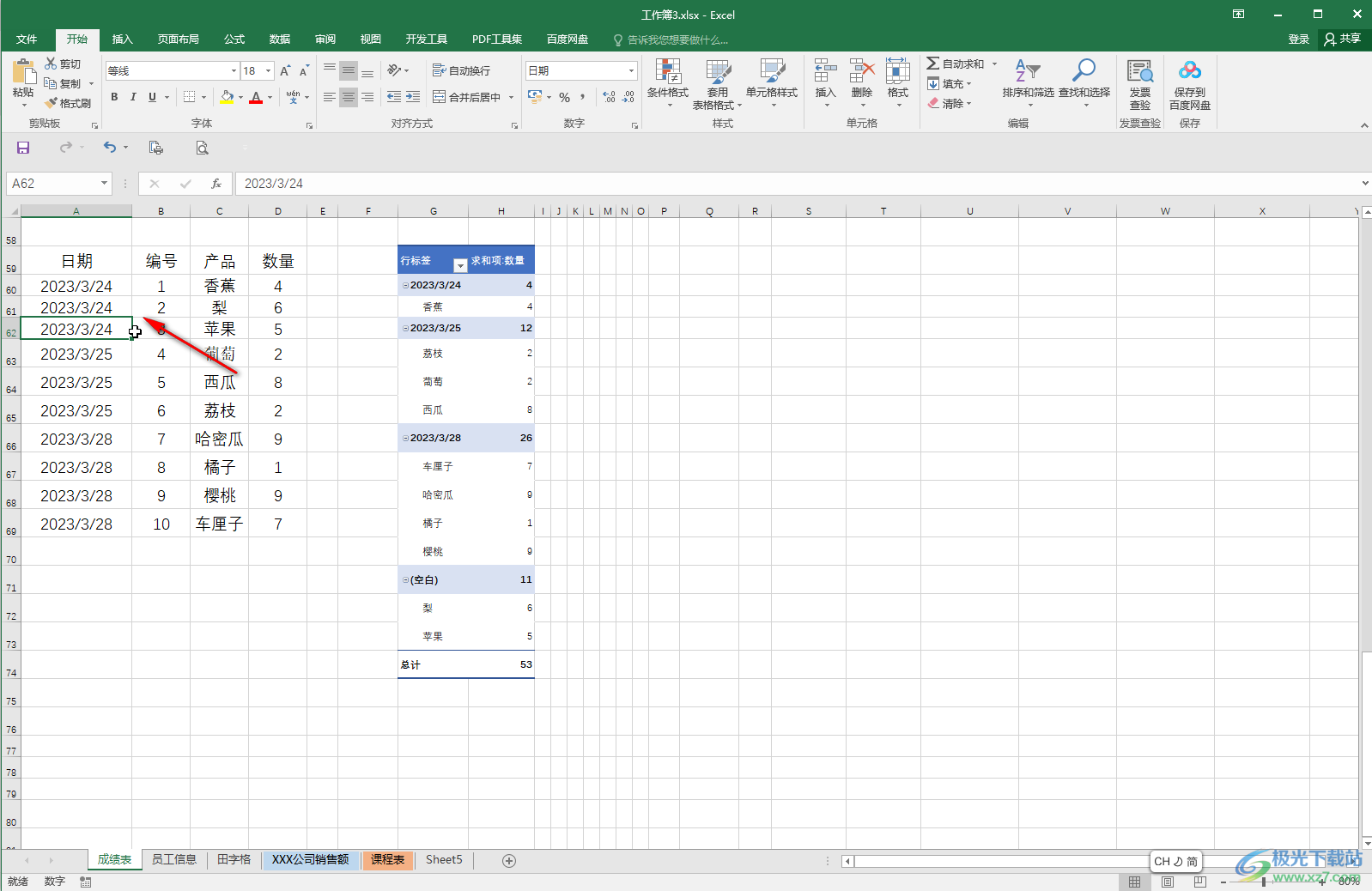1372x891 pixels.
Task: Open the 插入 ribbon tab
Action: (x=123, y=39)
